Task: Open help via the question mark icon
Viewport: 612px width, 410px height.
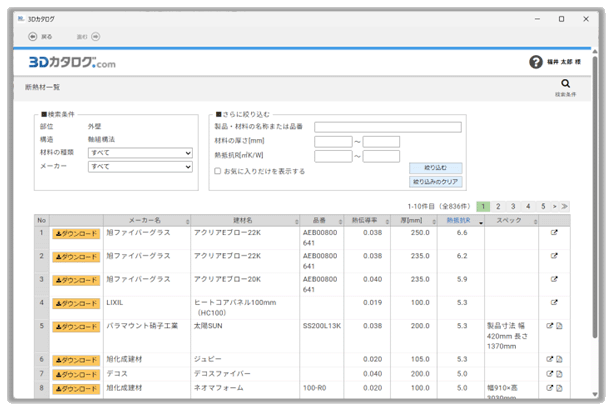Action: 536,62
